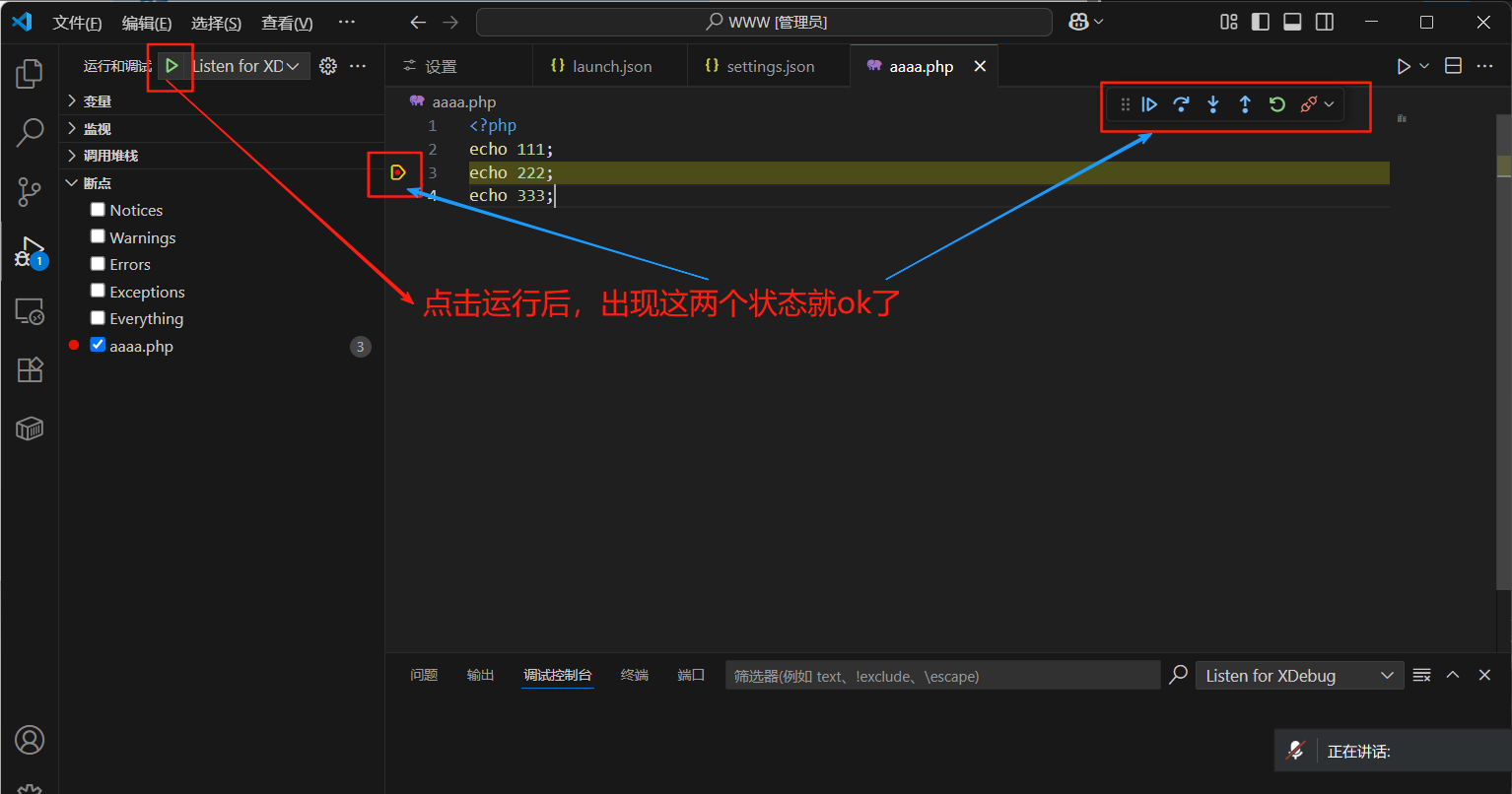Show more menus via title bar ellipsis
Viewport: 1512px width, 794px height.
pyautogui.click(x=347, y=22)
